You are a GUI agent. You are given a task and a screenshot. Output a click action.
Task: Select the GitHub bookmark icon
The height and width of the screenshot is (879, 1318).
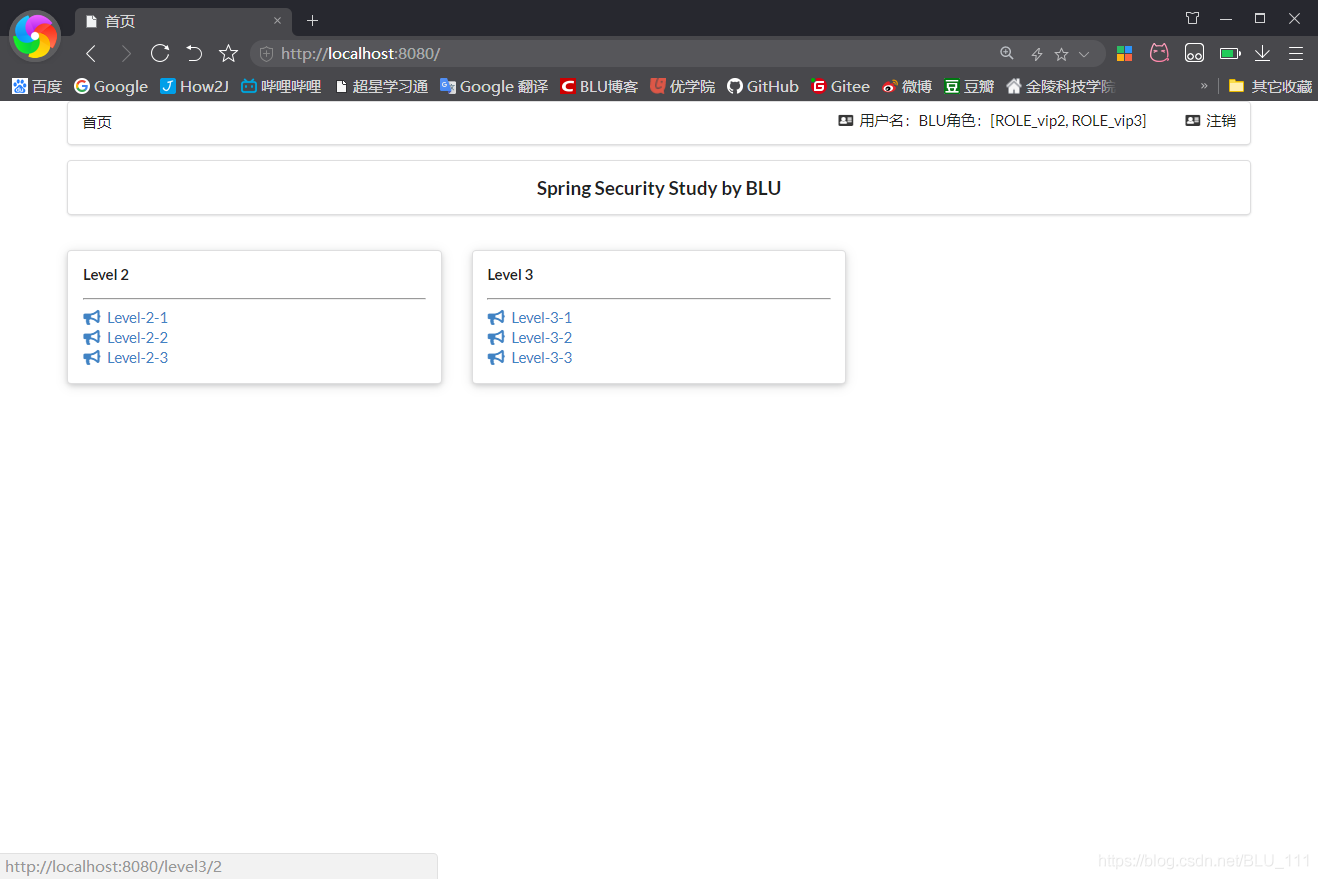pos(735,86)
